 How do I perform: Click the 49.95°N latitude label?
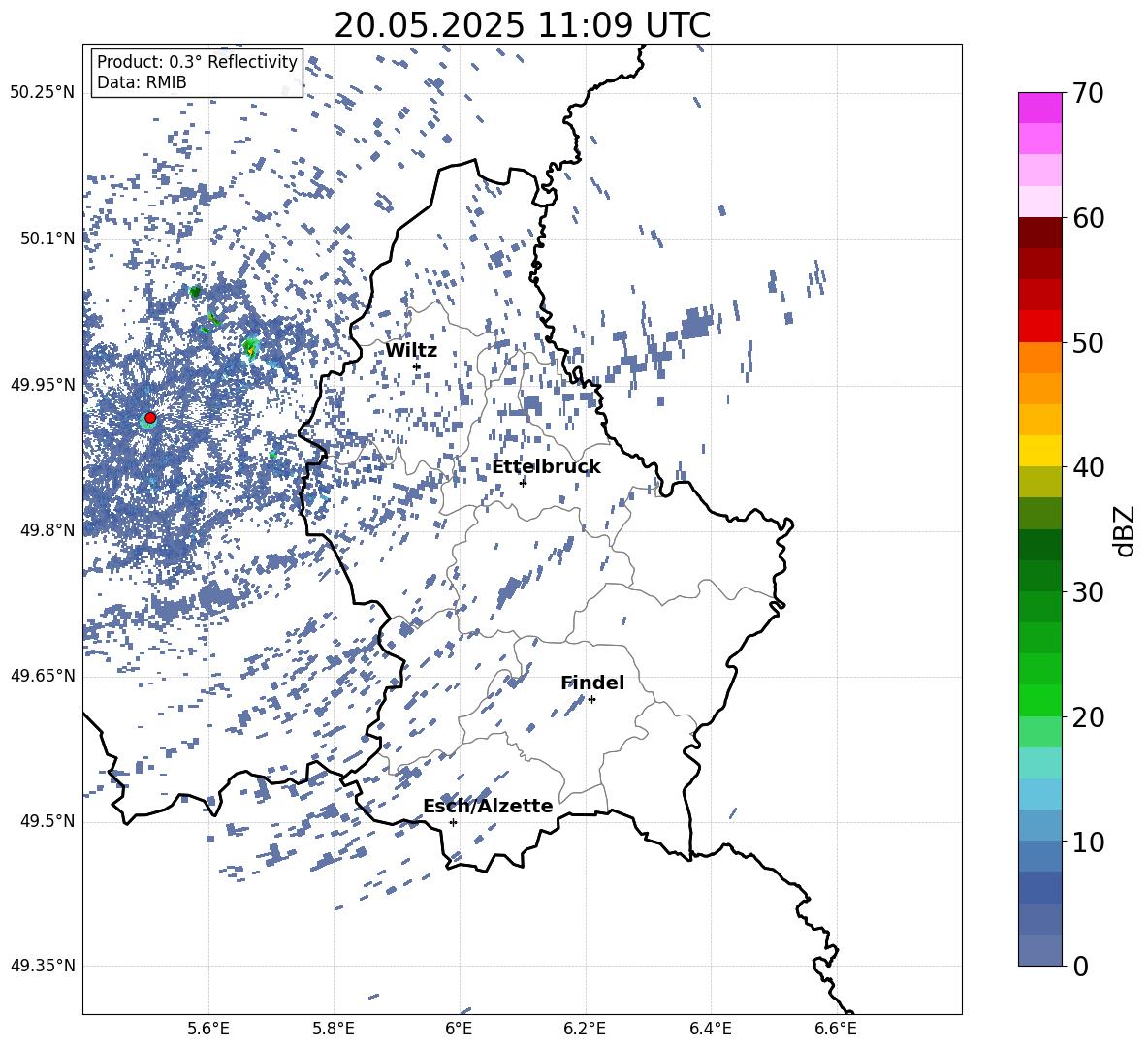pos(43,385)
